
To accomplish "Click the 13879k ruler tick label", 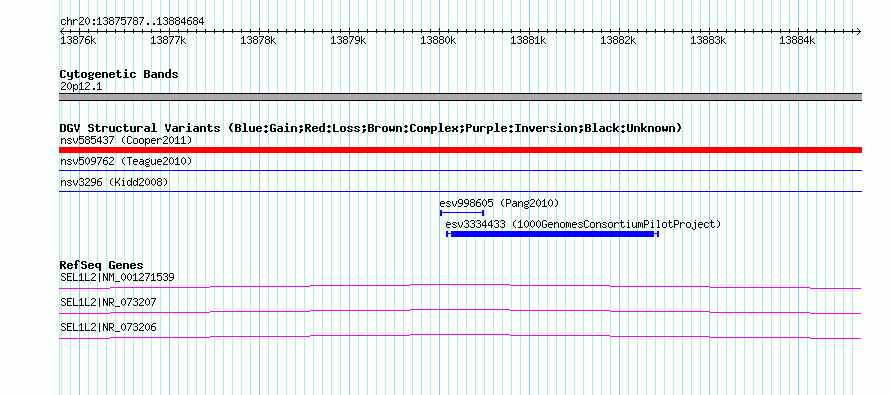I will pyautogui.click(x=348, y=40).
